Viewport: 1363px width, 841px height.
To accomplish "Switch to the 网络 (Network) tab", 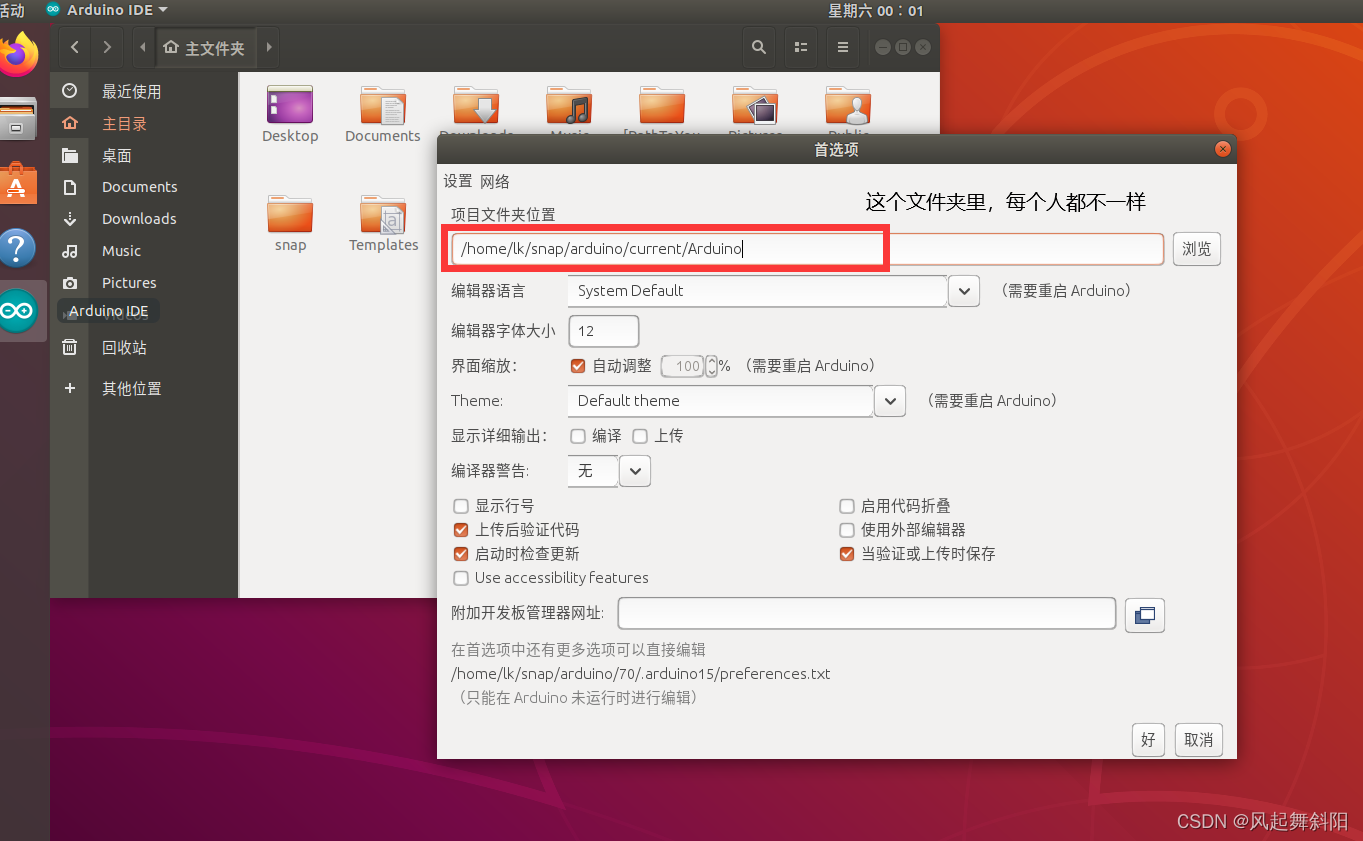I will click(x=495, y=181).
